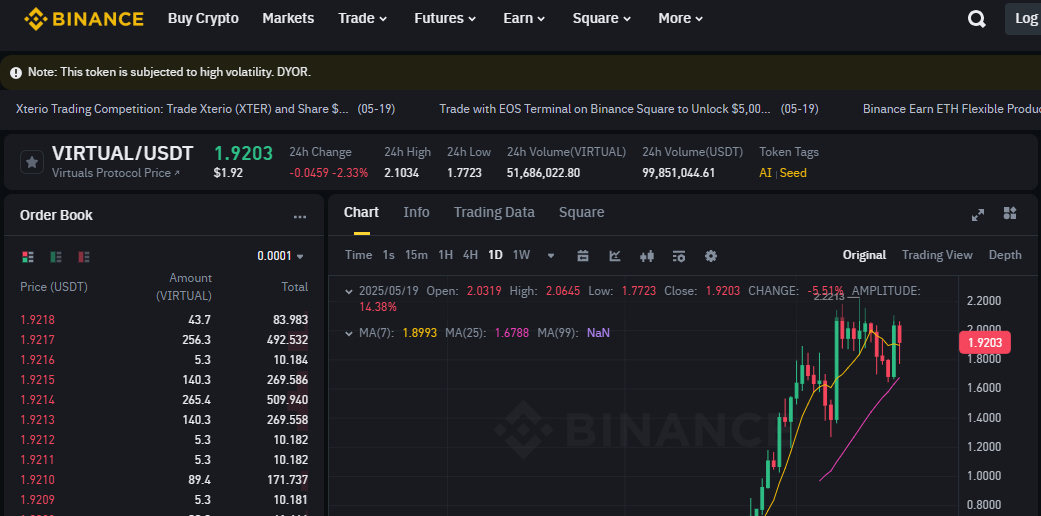Click the Seed token tag
The width and height of the screenshot is (1041, 516).
click(793, 173)
